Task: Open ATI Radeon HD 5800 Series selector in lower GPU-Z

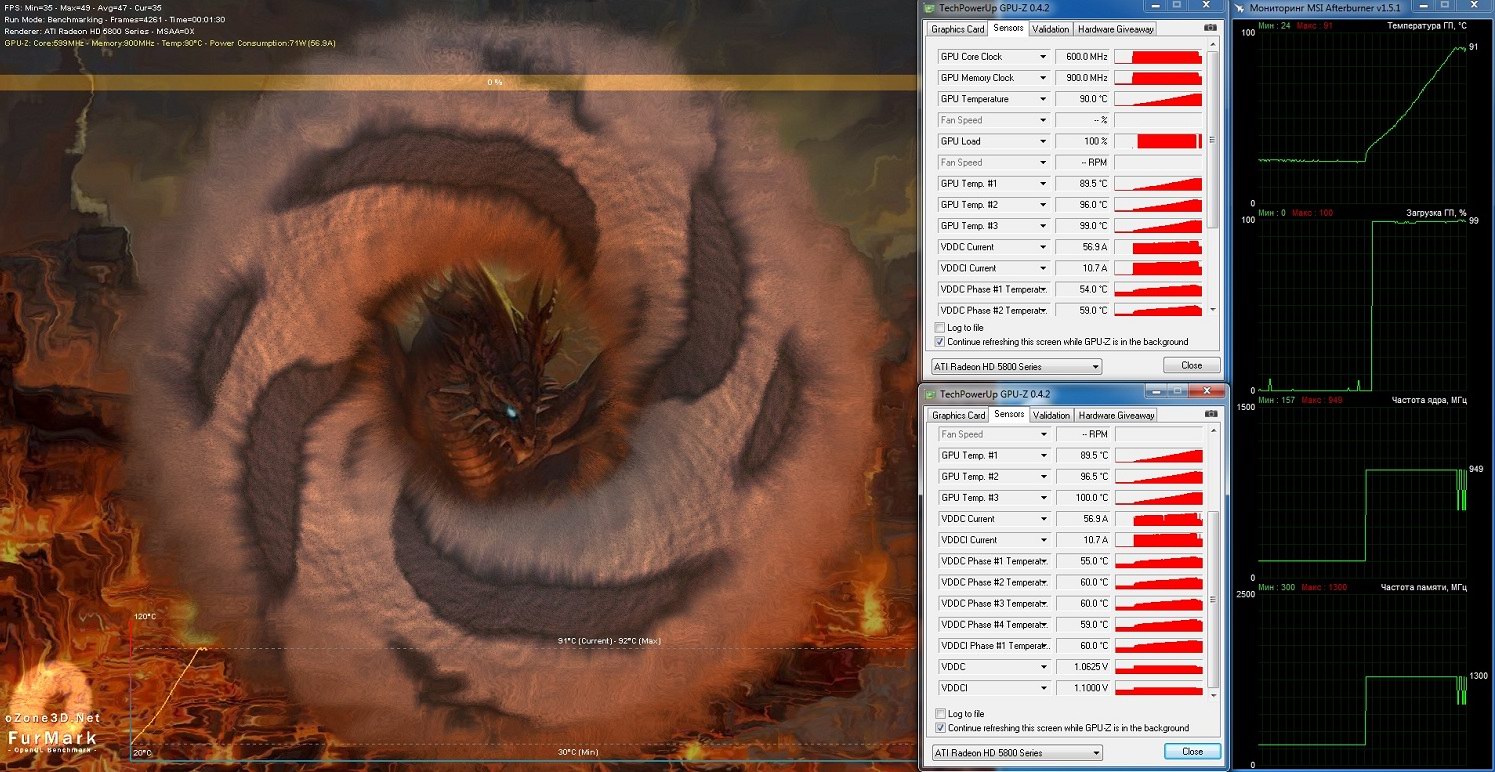Action: (x=1017, y=752)
